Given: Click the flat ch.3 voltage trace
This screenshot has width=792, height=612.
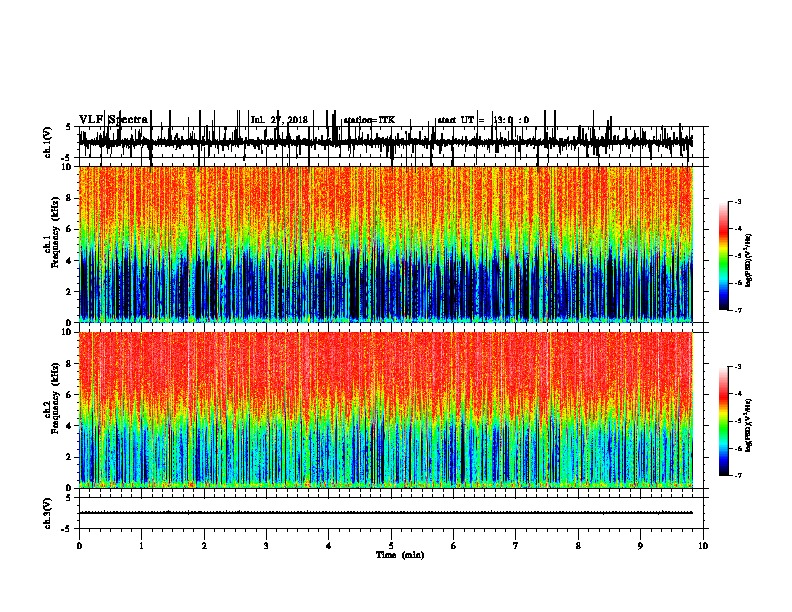Looking at the screenshot, I should 385,513.
